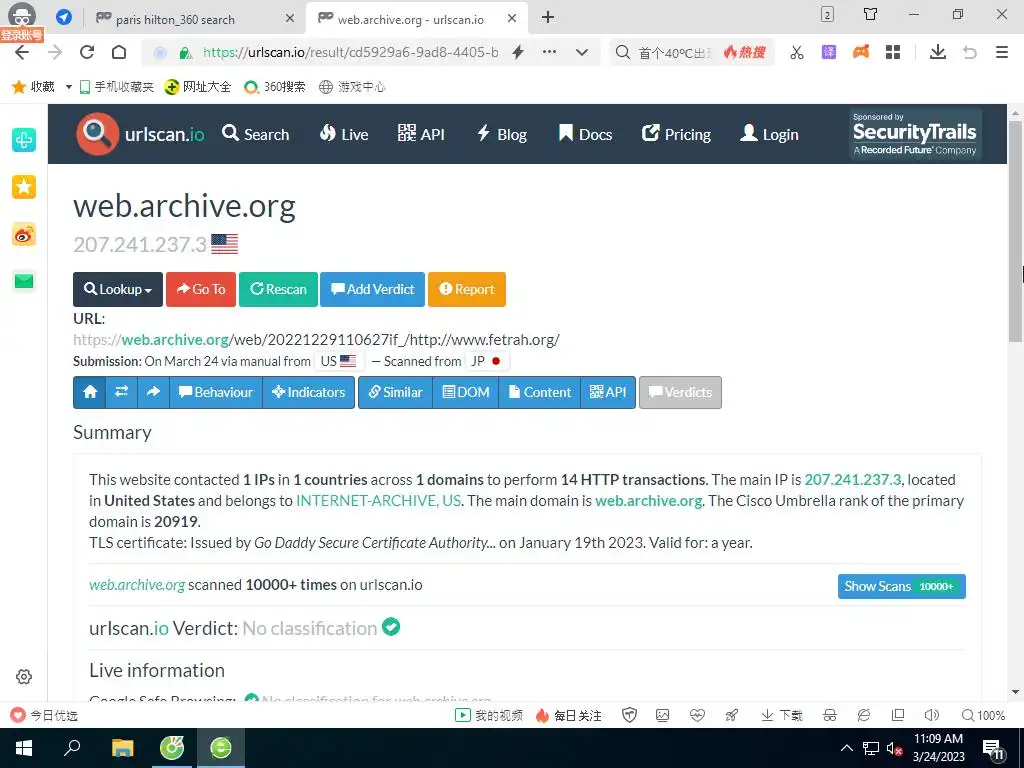1024x768 pixels.
Task: Open the HTTP transactions arrows tab
Action: [x=121, y=392]
